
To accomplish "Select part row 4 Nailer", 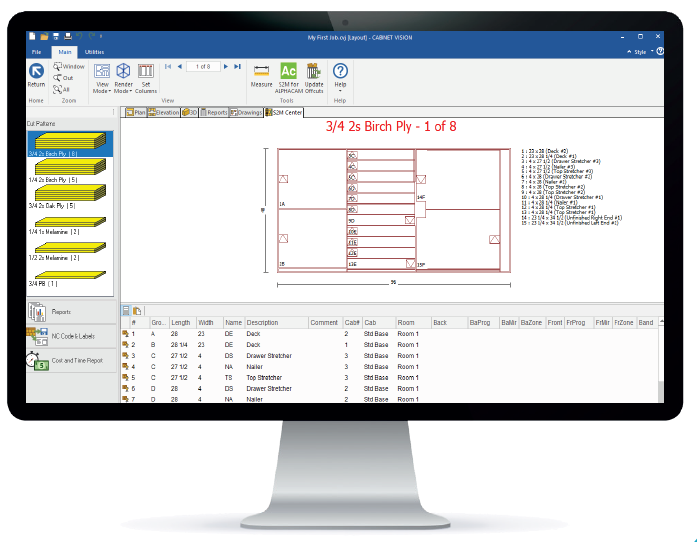I will coord(389,367).
